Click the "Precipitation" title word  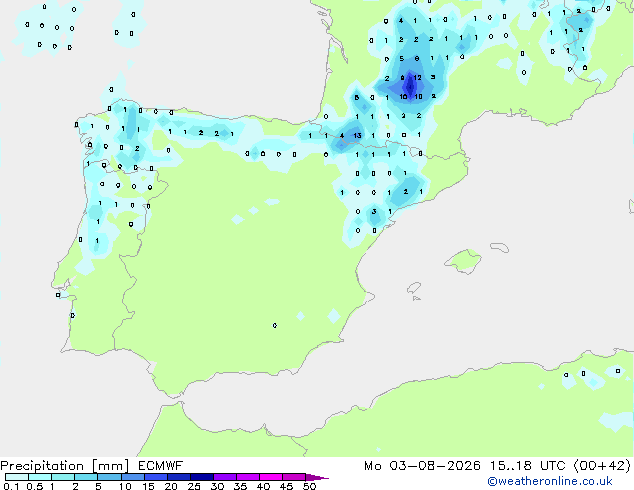(42, 466)
